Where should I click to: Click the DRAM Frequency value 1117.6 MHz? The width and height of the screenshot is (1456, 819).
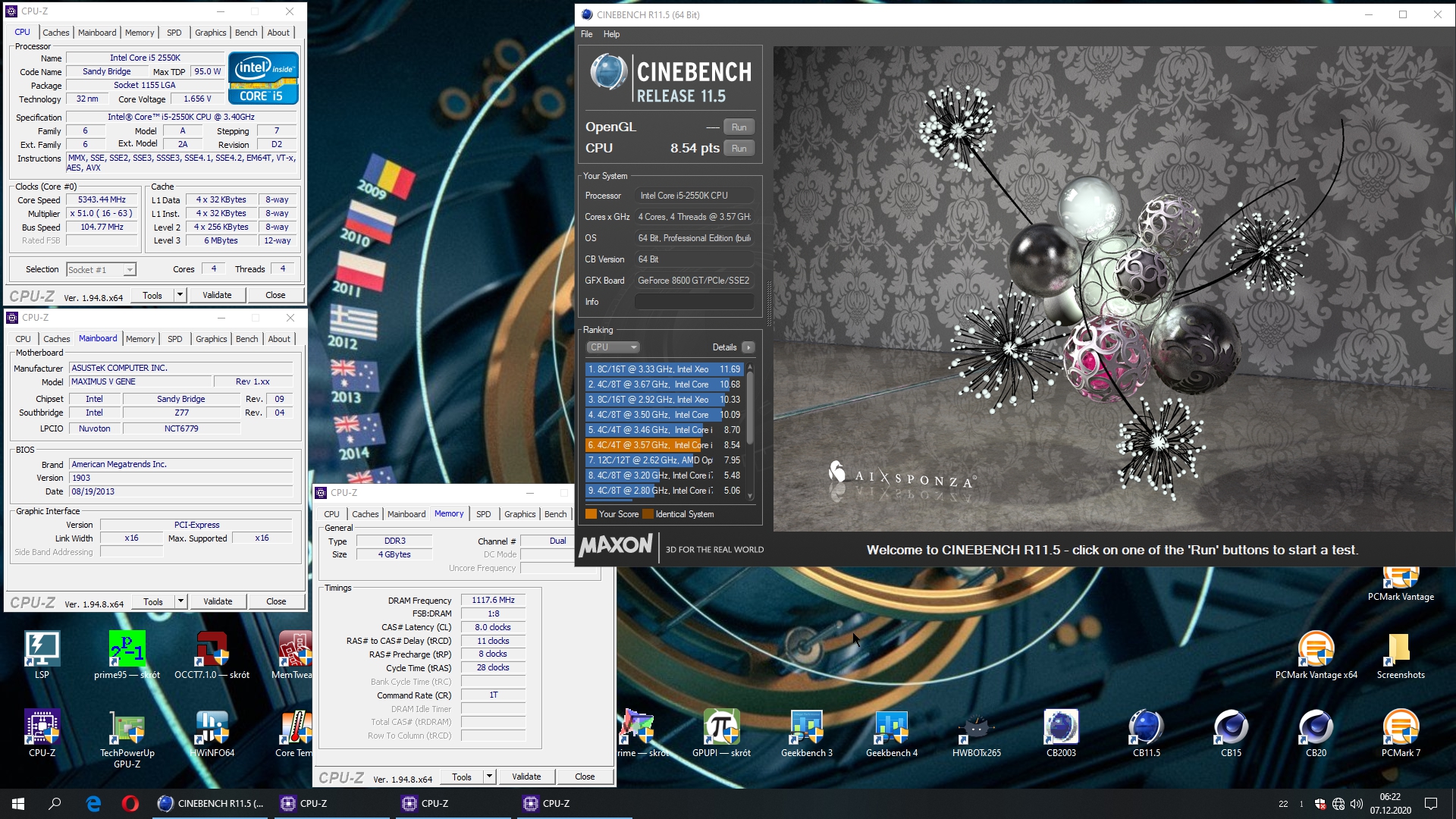[x=493, y=600]
